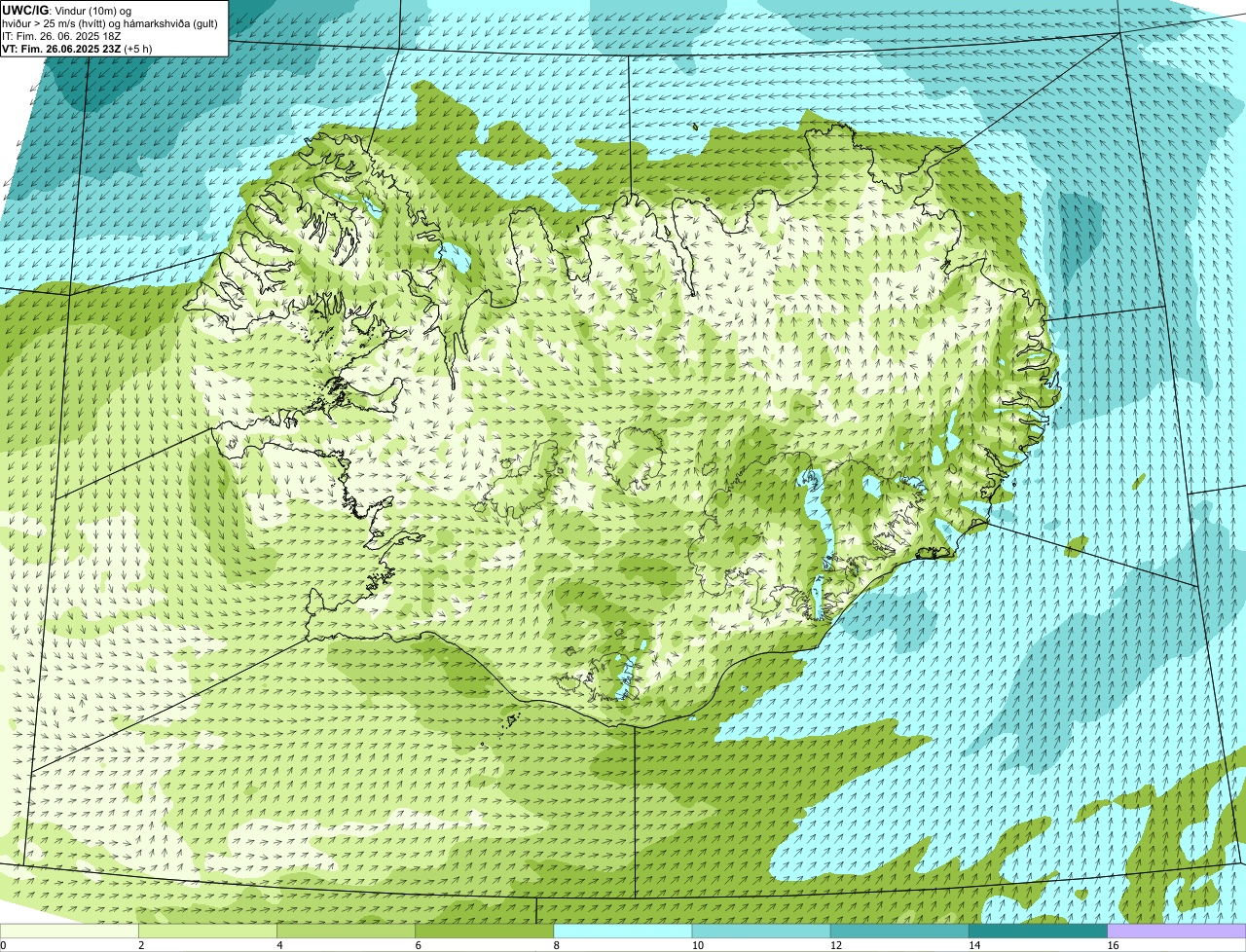
Task: Choose the 6–8 m/s dark green swatch
Action: pos(485,932)
